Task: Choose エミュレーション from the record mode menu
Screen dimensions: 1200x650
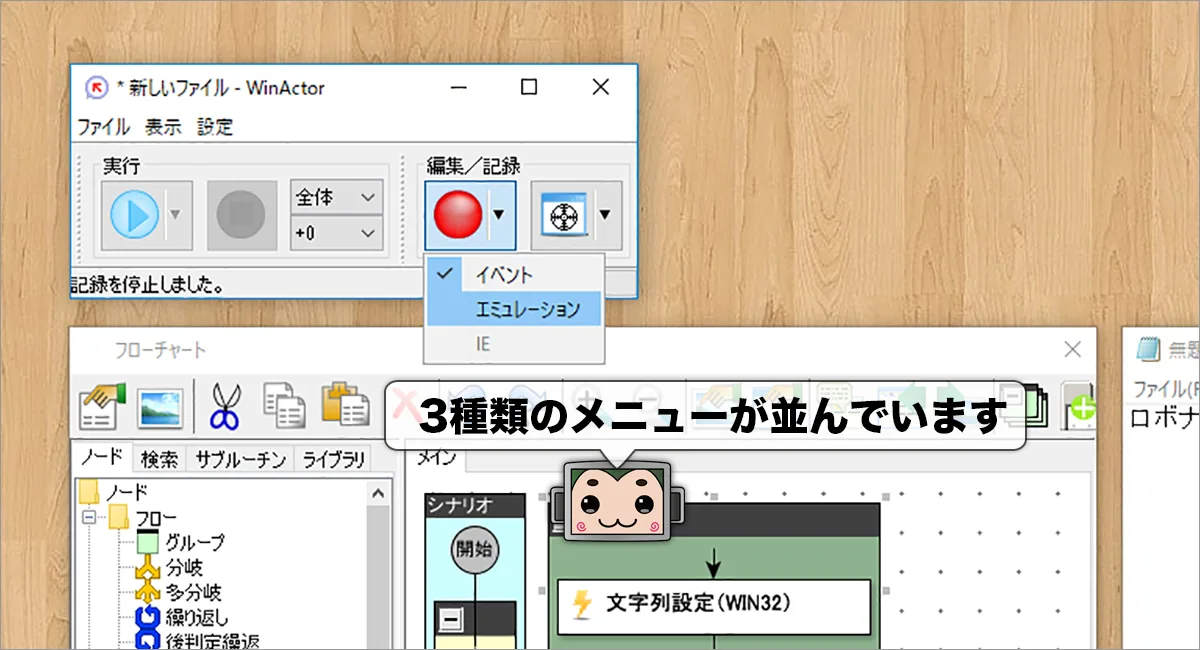Action: click(515, 309)
